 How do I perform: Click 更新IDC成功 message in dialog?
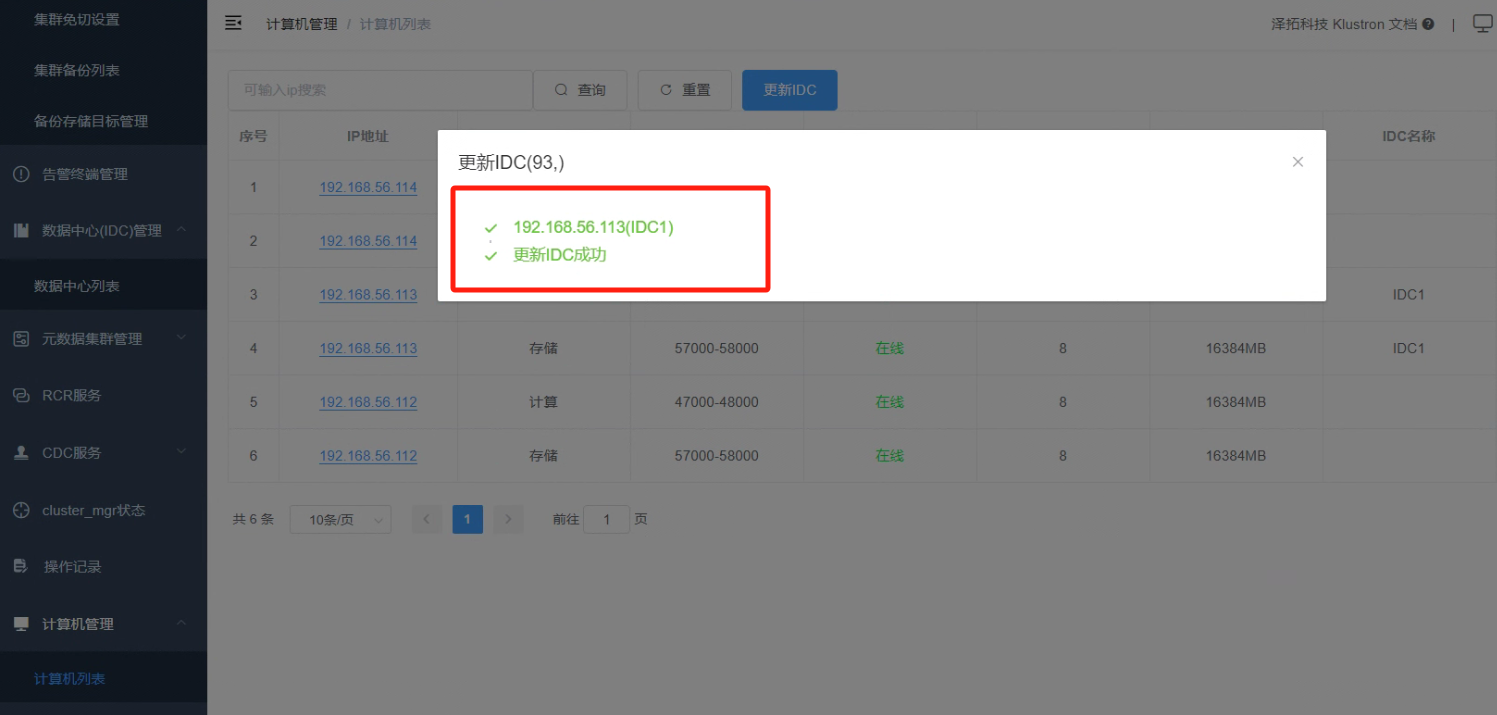click(x=560, y=255)
